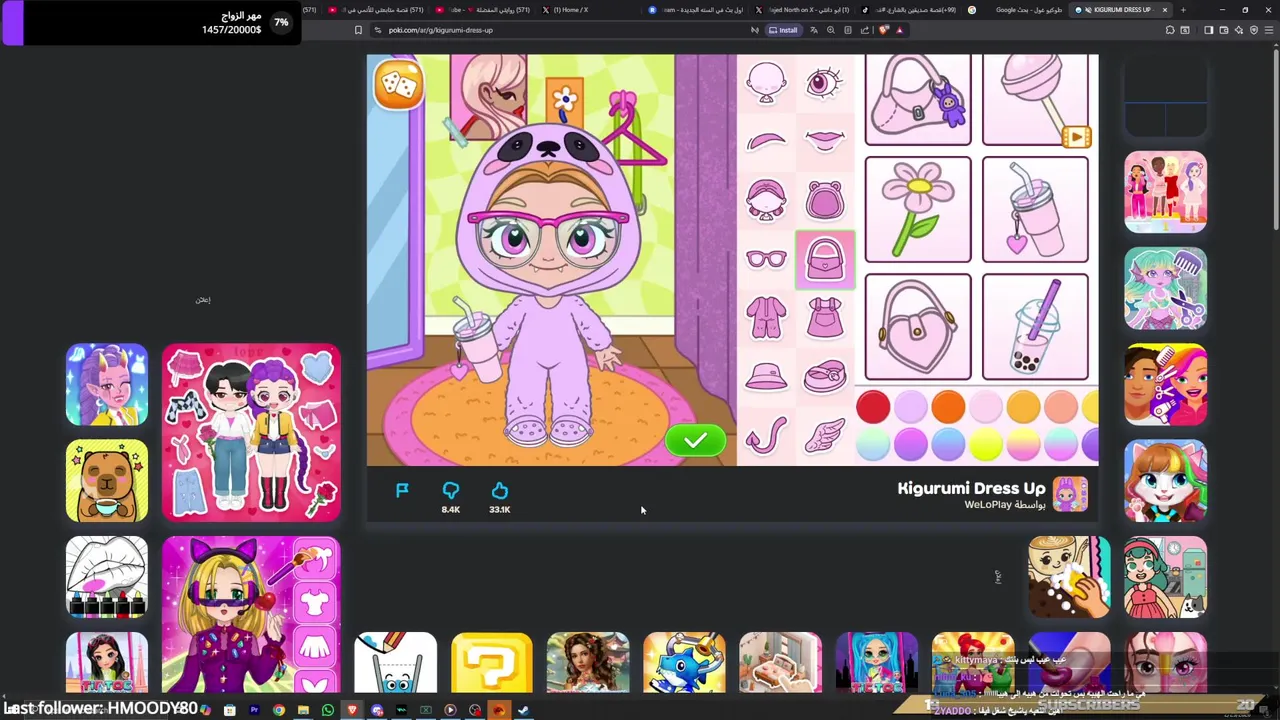Open the bedroom decorating game thumbnail
The height and width of the screenshot is (720, 1280).
tap(780, 662)
